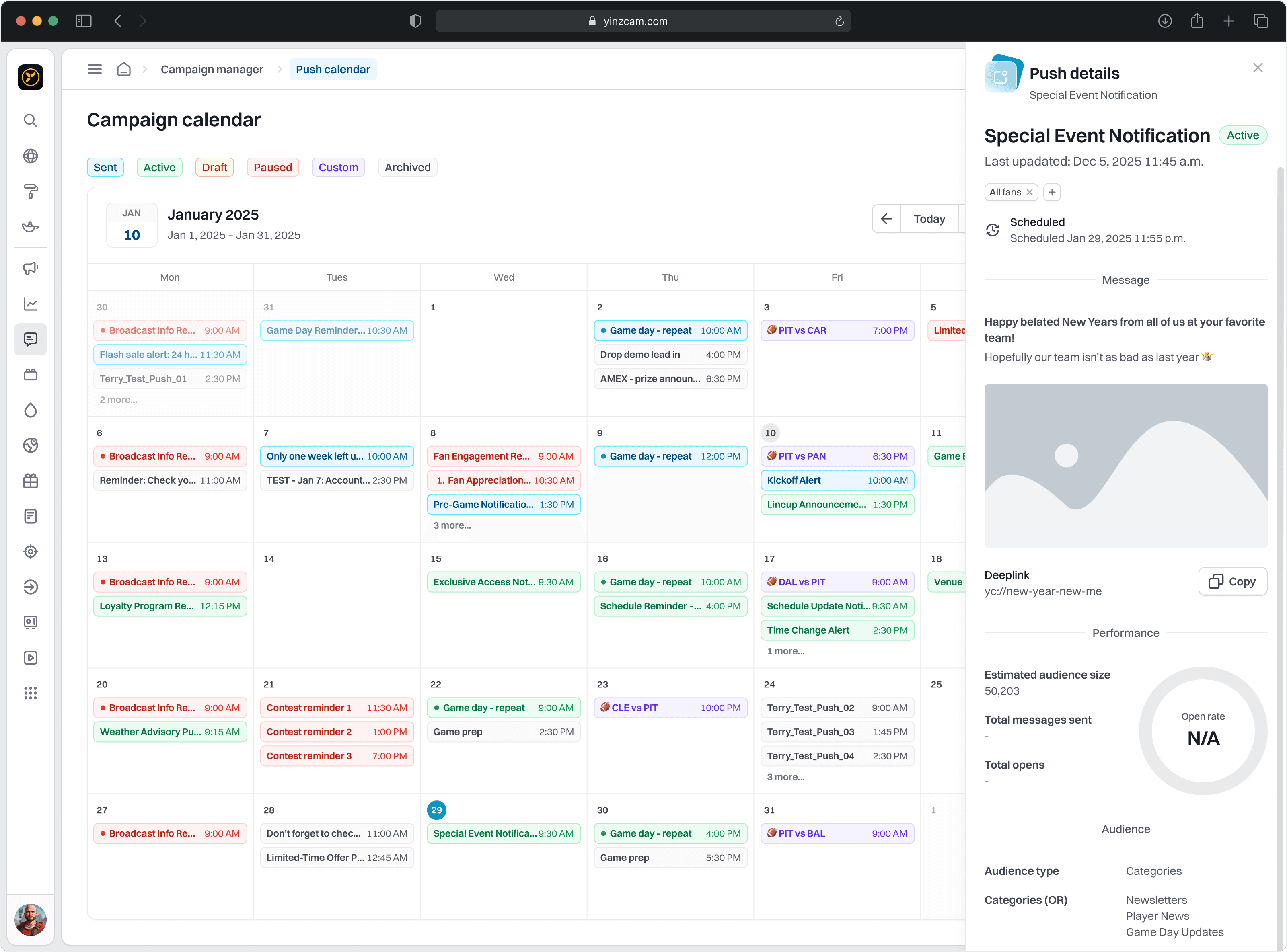Toggle the Archived status filter
This screenshot has height=952, width=1287.
pyautogui.click(x=407, y=168)
